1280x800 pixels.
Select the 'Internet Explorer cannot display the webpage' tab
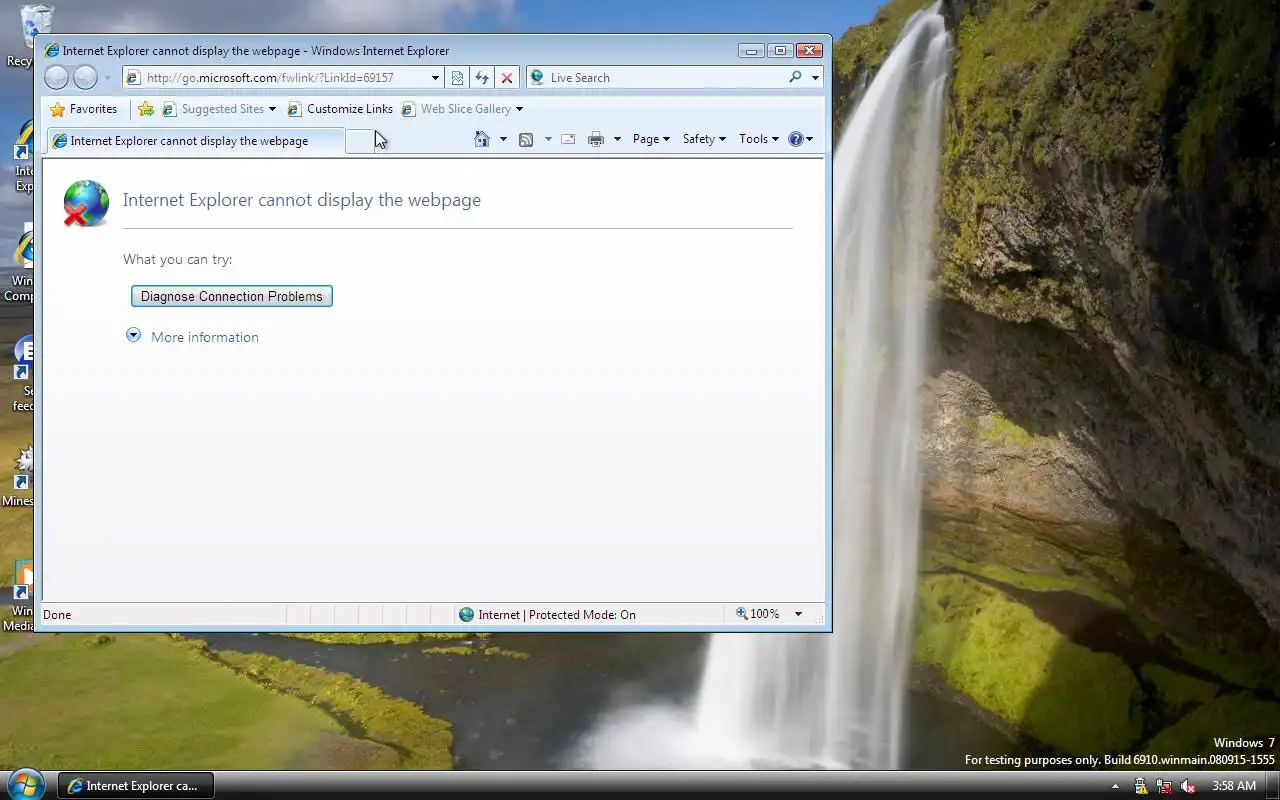195,141
